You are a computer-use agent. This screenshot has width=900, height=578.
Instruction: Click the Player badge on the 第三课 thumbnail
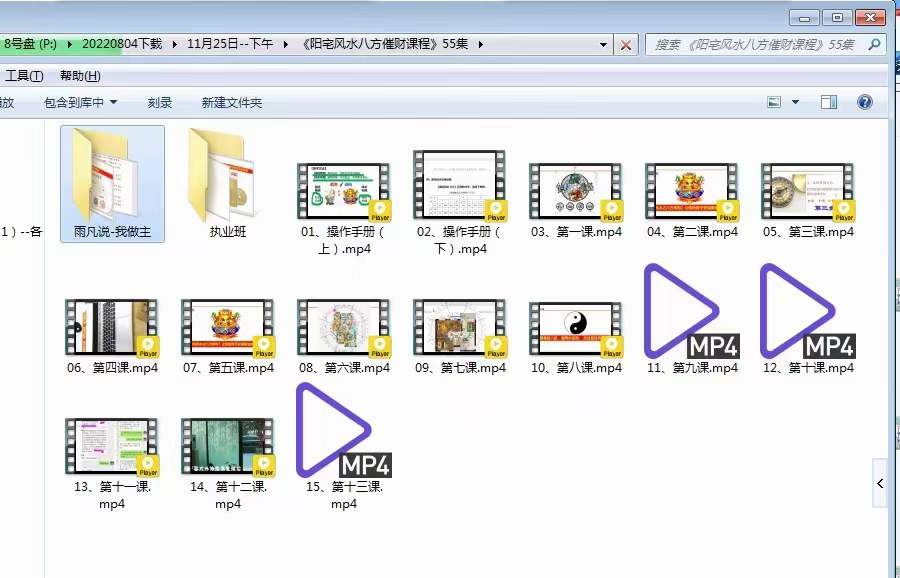(x=844, y=209)
